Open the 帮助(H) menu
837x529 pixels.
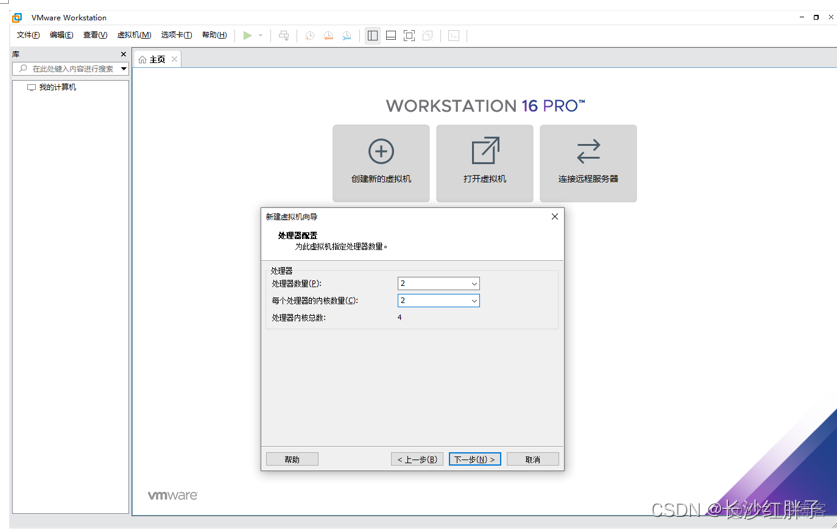point(214,35)
